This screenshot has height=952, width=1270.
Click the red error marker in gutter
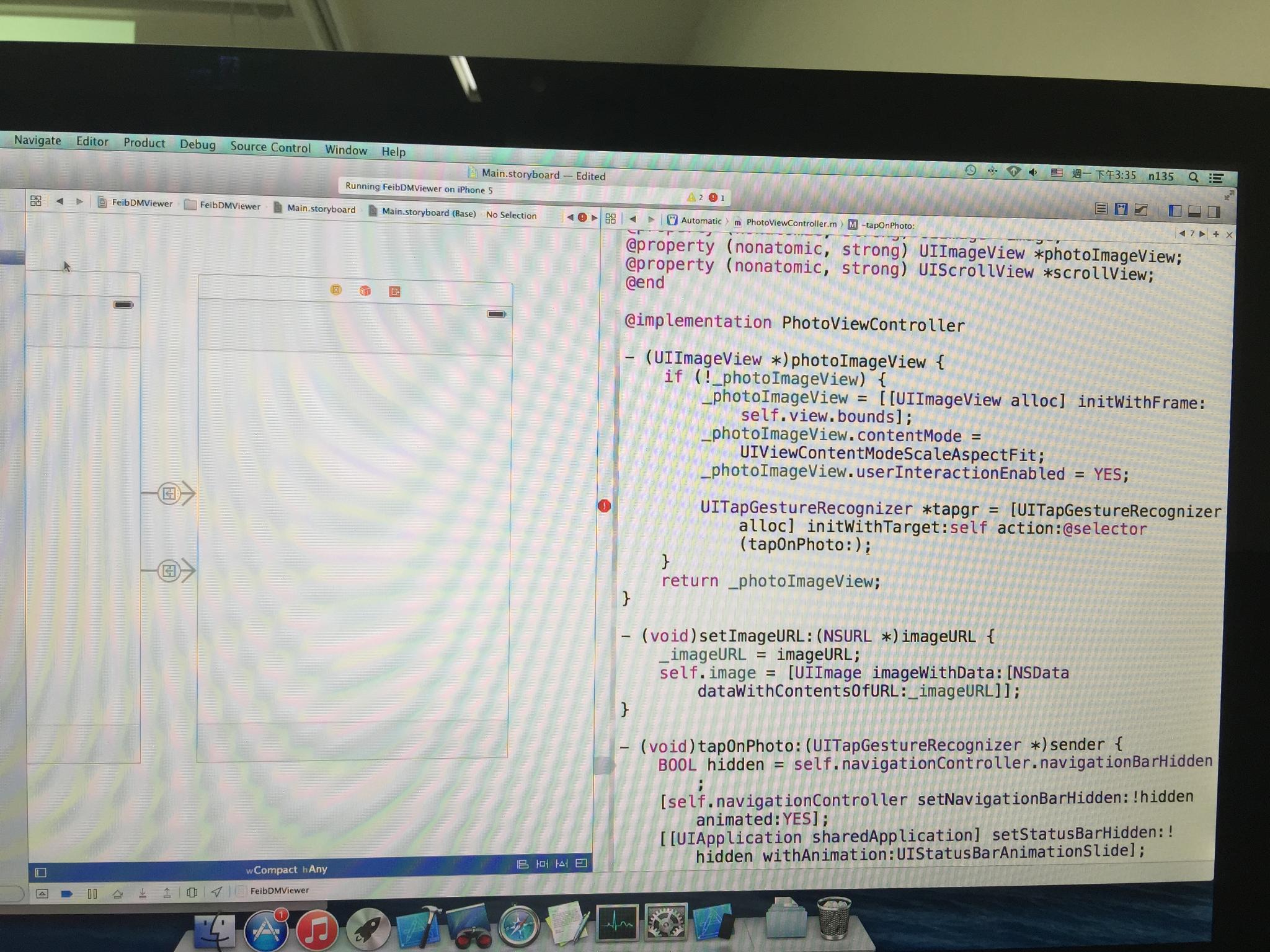(x=604, y=506)
